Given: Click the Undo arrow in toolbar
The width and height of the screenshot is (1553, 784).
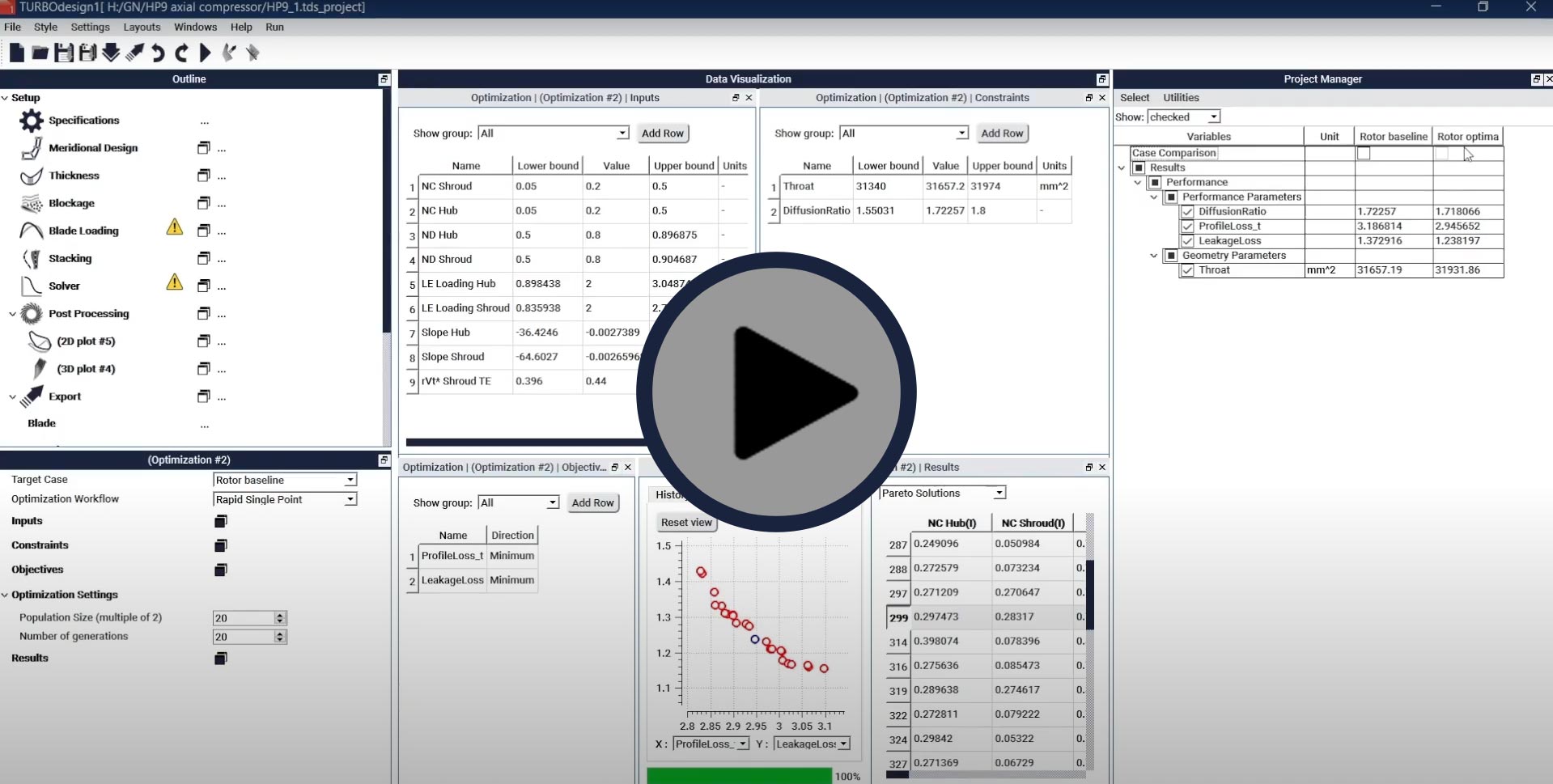Looking at the screenshot, I should (x=158, y=53).
